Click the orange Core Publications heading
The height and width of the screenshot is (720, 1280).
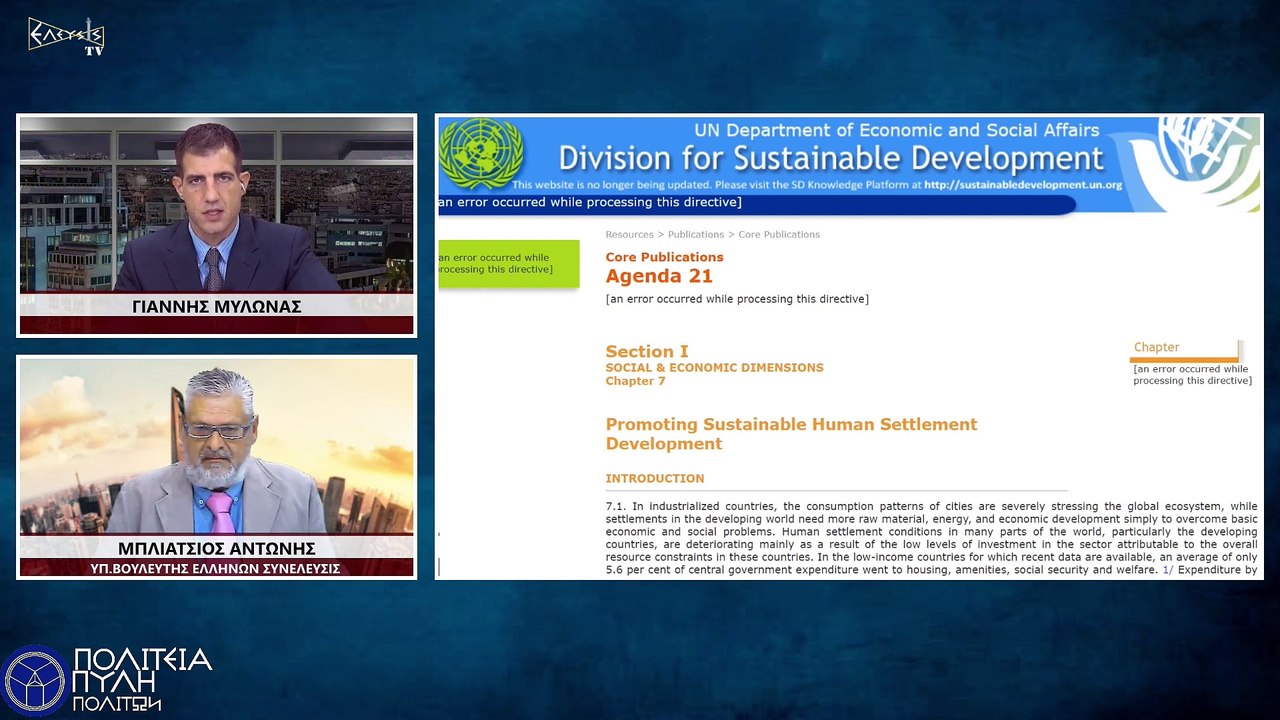[x=664, y=257]
